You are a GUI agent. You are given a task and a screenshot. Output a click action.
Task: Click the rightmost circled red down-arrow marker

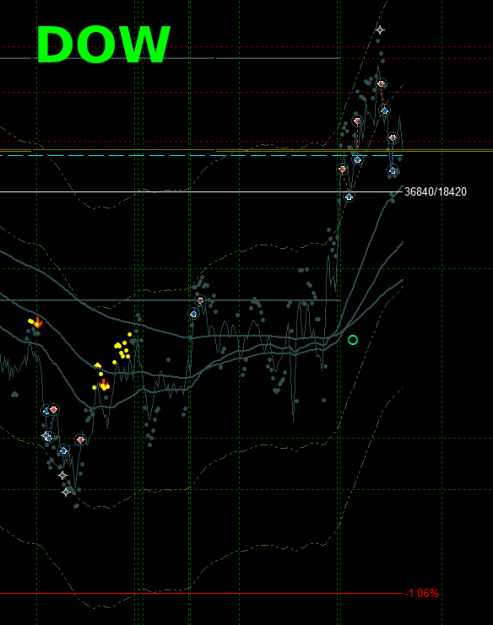tap(393, 138)
